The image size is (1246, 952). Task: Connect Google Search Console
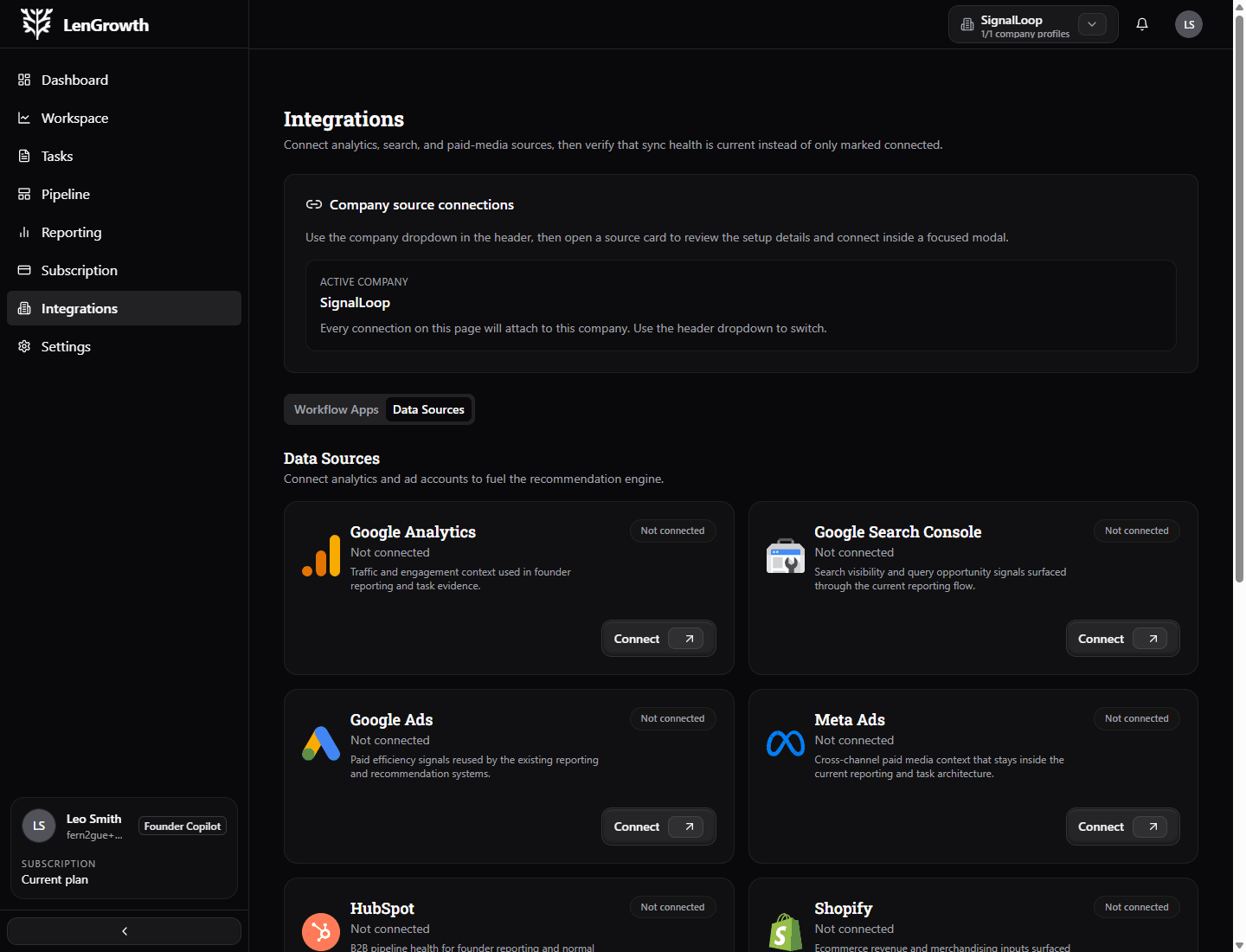pyautogui.click(x=1122, y=639)
